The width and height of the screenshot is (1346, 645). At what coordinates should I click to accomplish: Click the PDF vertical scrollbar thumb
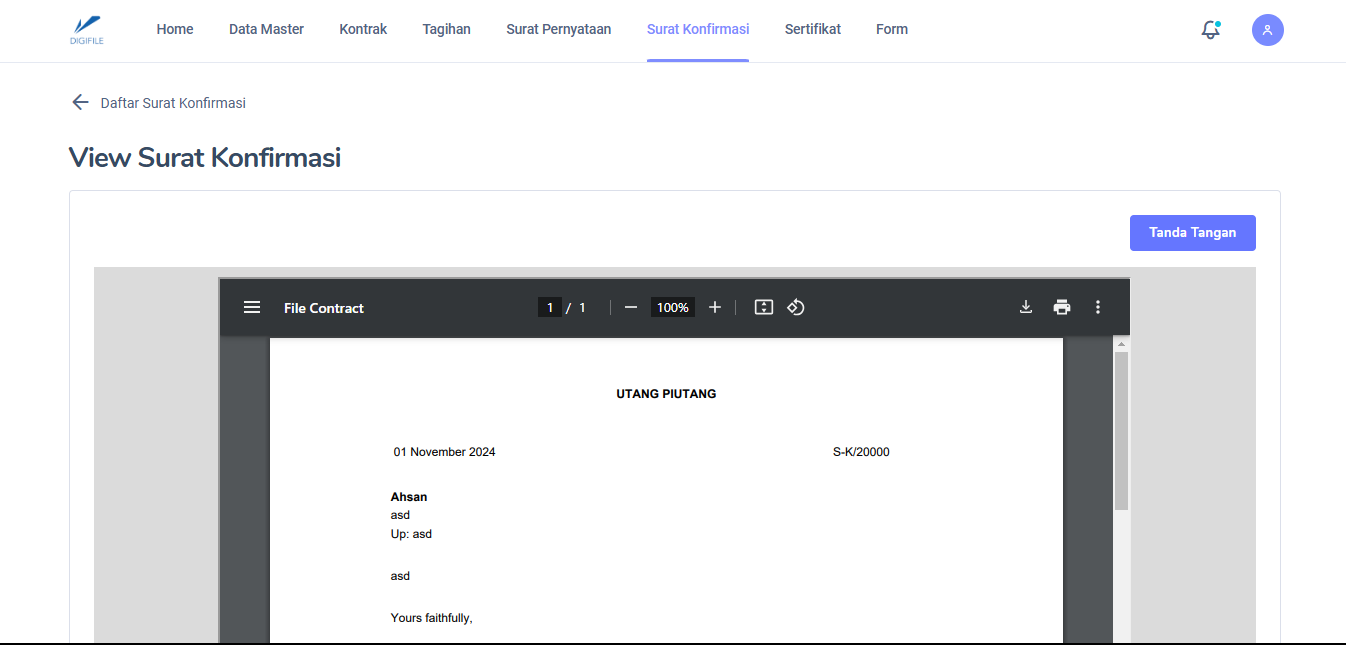(x=1121, y=430)
